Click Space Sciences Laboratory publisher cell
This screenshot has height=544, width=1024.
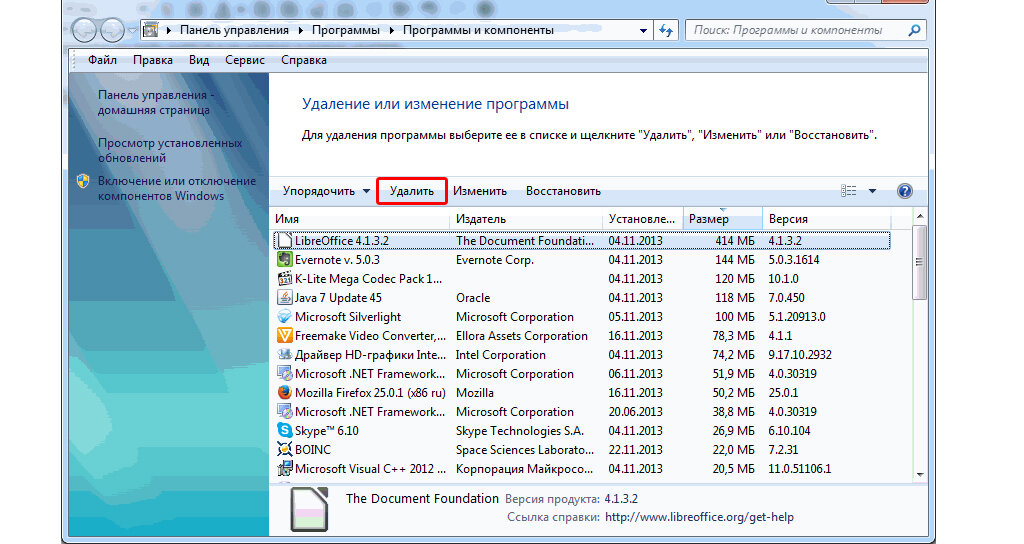(x=525, y=449)
